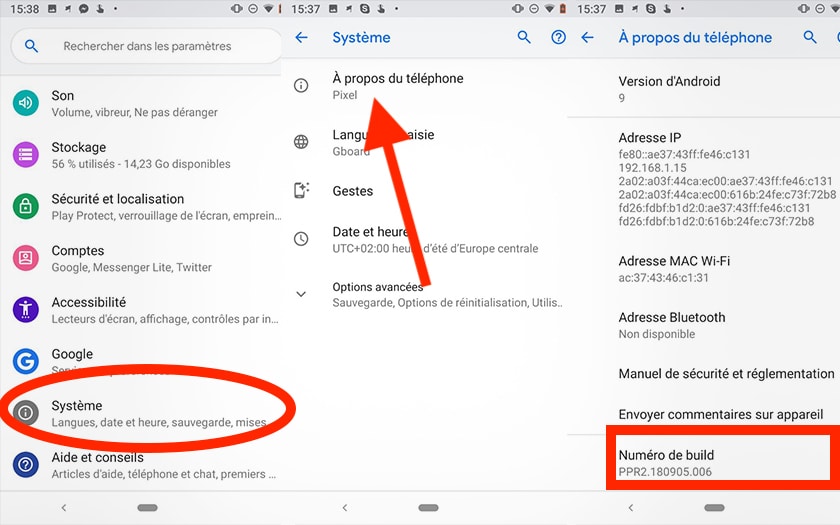Image resolution: width=840 pixels, height=525 pixels.
Task: Open Sécurité et localisation lock icon
Action: (26, 206)
